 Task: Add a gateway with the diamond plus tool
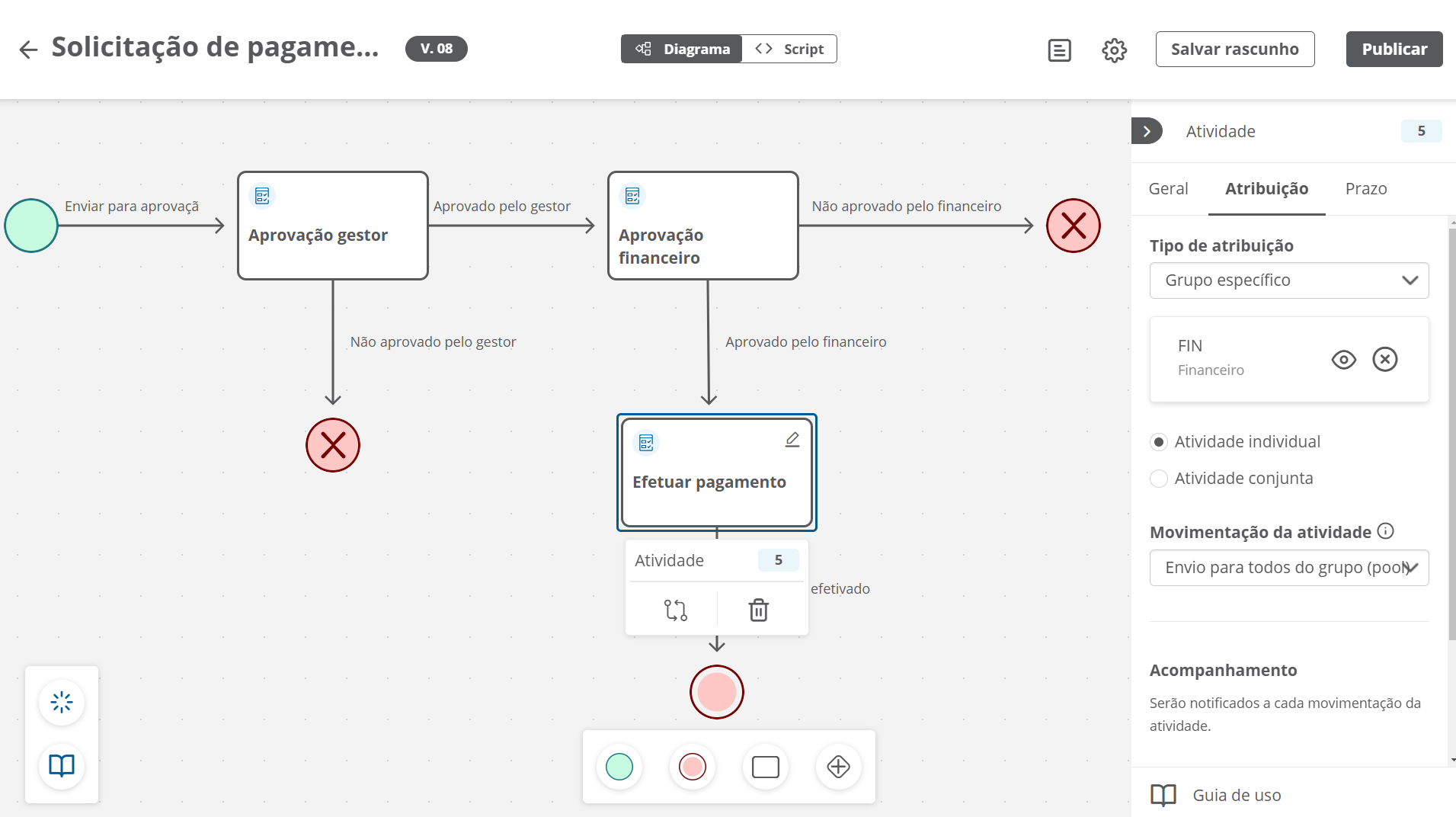(838, 767)
